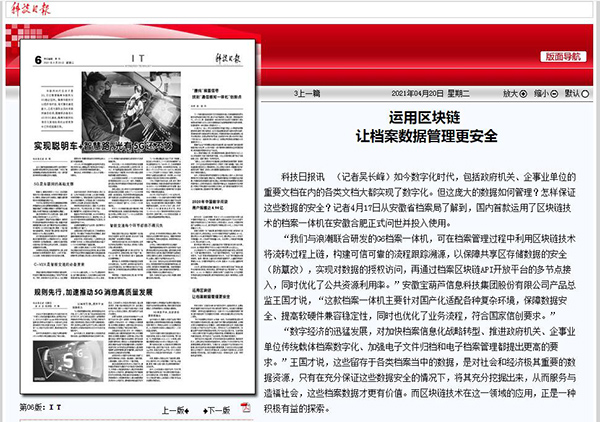Click the IT section title on newspaper
Image resolution: width=600 pixels, height=422 pixels.
pyautogui.click(x=138, y=59)
